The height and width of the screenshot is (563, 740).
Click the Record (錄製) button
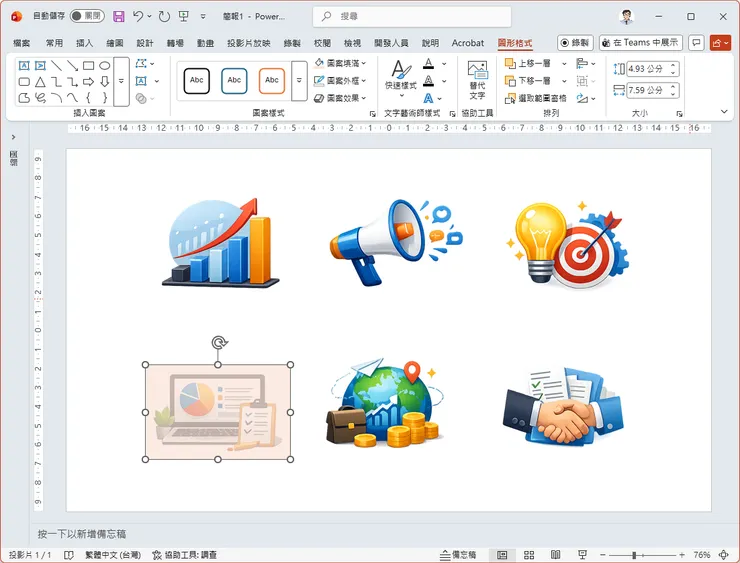(x=575, y=43)
